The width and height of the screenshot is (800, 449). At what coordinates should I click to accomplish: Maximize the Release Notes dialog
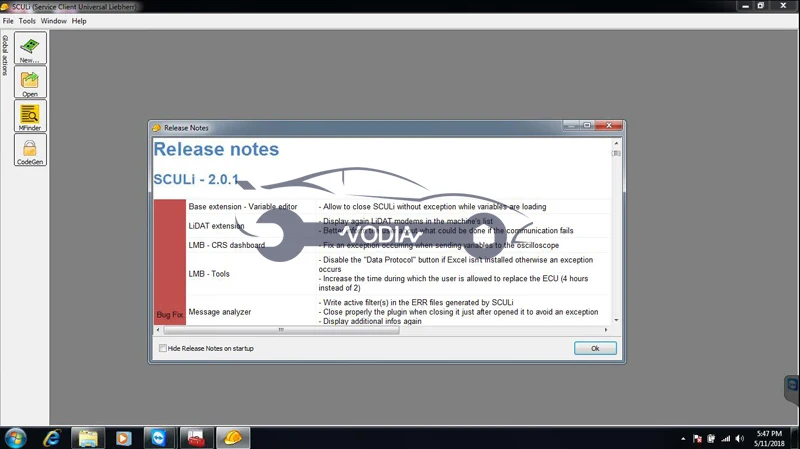pyautogui.click(x=587, y=126)
